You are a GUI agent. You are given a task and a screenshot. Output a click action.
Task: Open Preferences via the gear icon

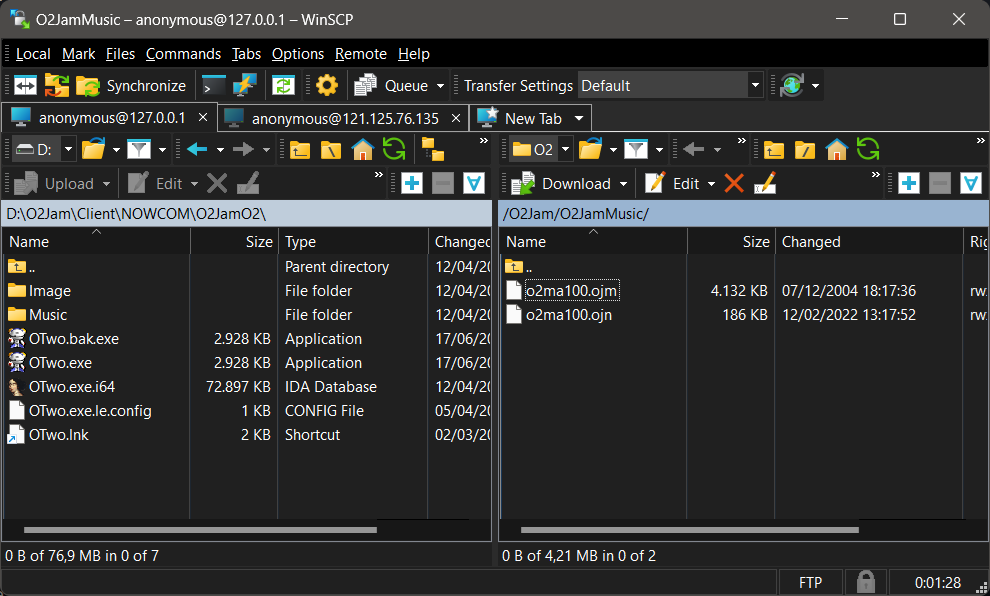click(327, 86)
